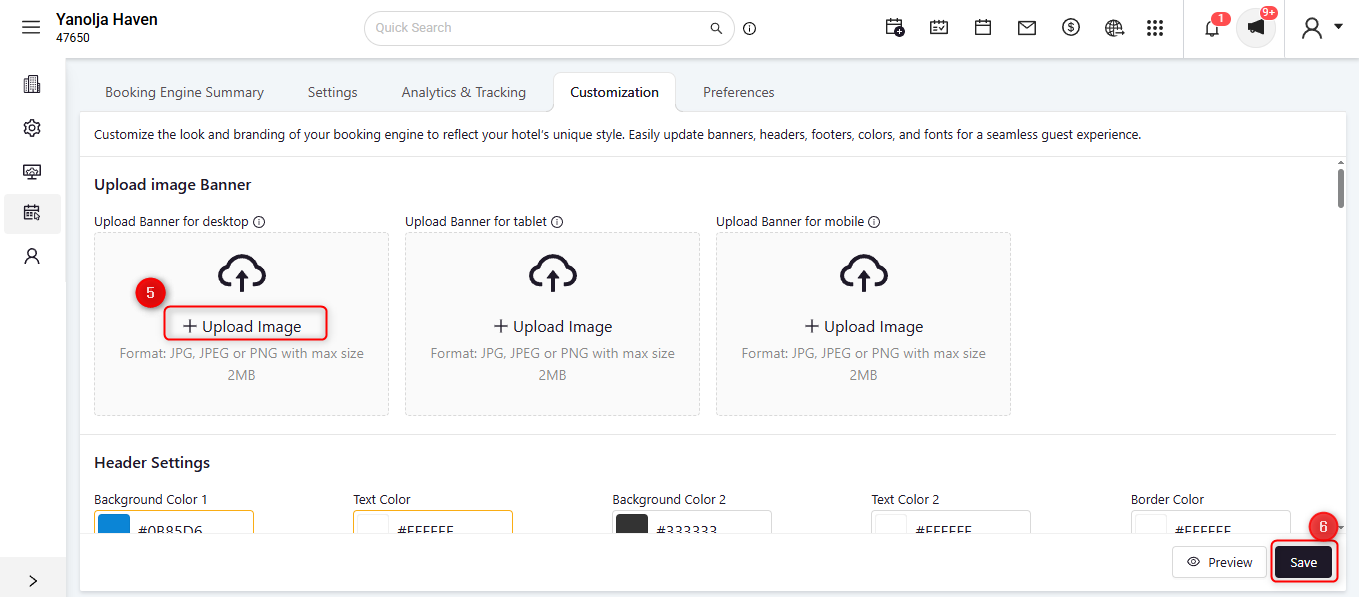Click the dollar coin icon
Image resolution: width=1359 pixels, height=597 pixels.
pos(1071,28)
